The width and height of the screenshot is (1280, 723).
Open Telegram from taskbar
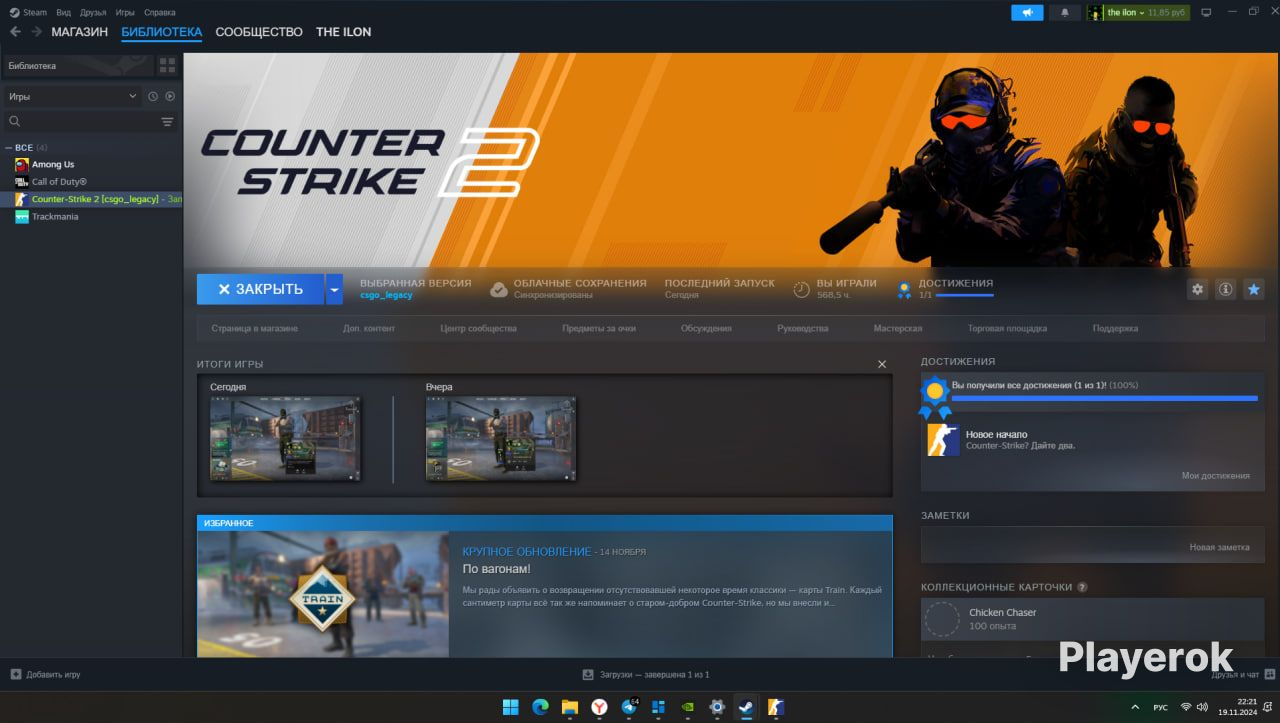click(629, 707)
